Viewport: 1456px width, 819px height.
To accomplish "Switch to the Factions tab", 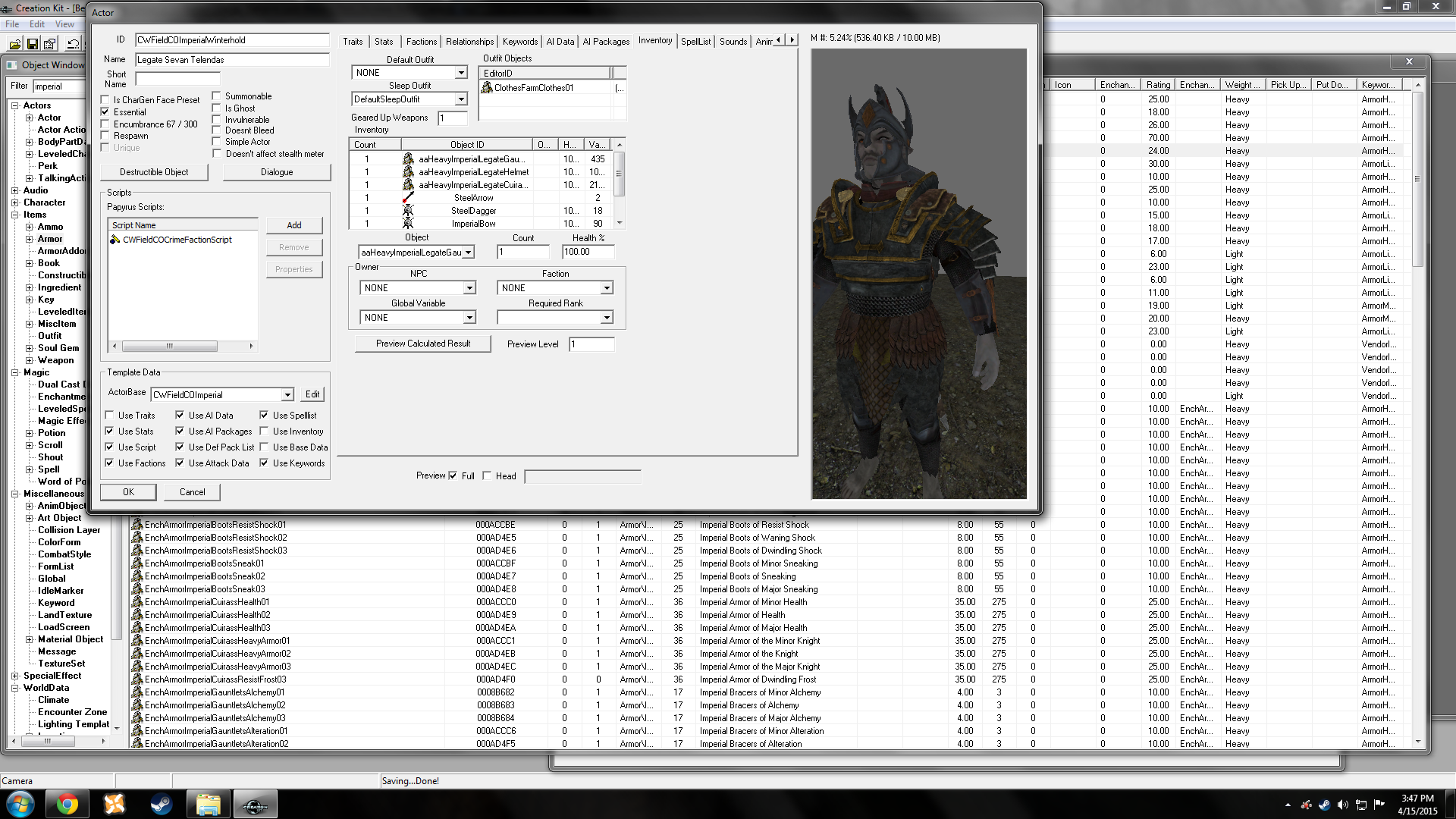I will coord(421,42).
